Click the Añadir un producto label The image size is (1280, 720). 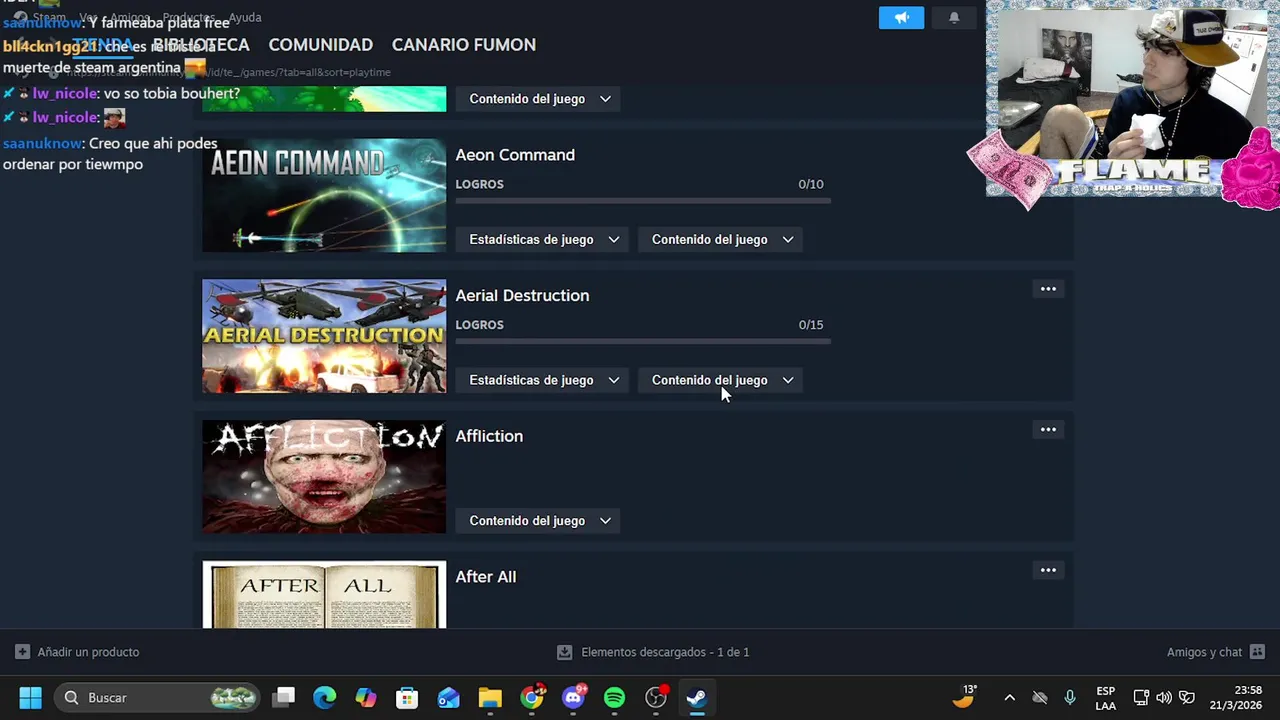pos(88,652)
